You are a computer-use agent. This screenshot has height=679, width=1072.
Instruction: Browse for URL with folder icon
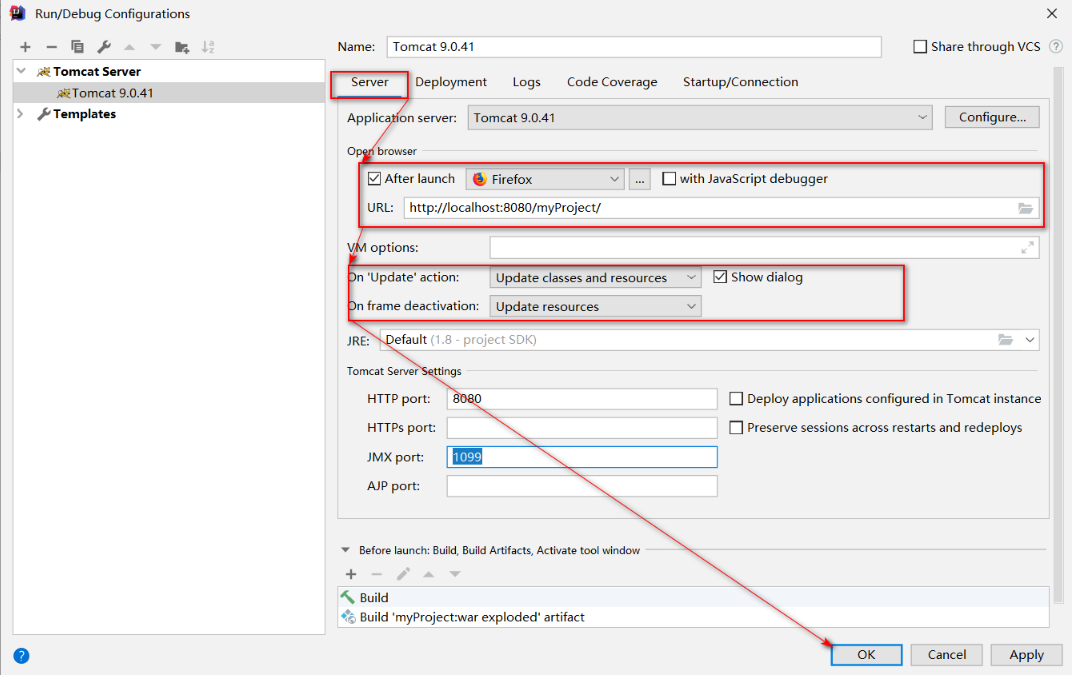click(x=1025, y=208)
